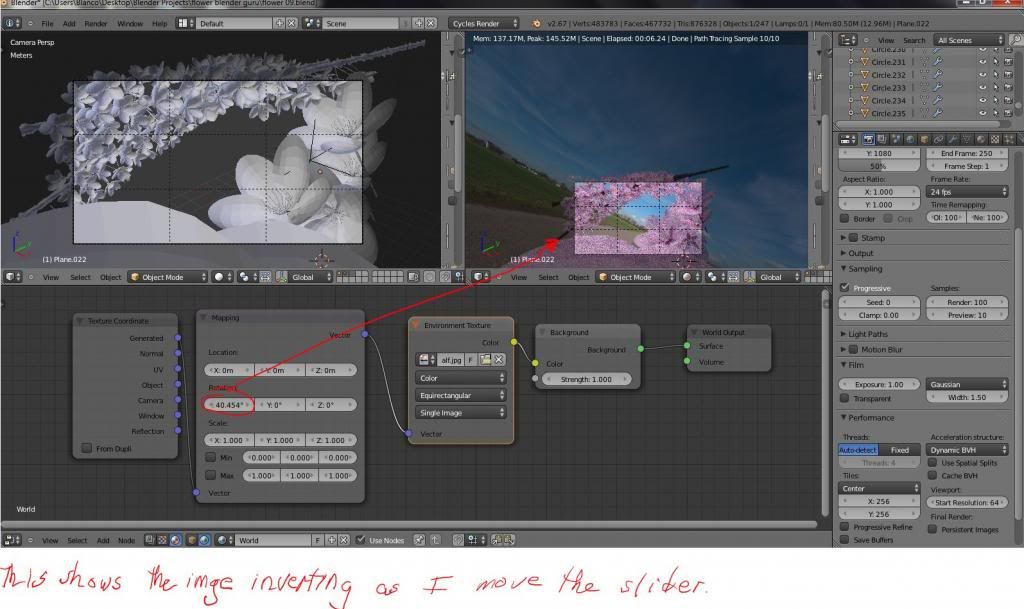Delete screen layout X icon next to Default
The width and height of the screenshot is (1024, 609).
pos(291,23)
